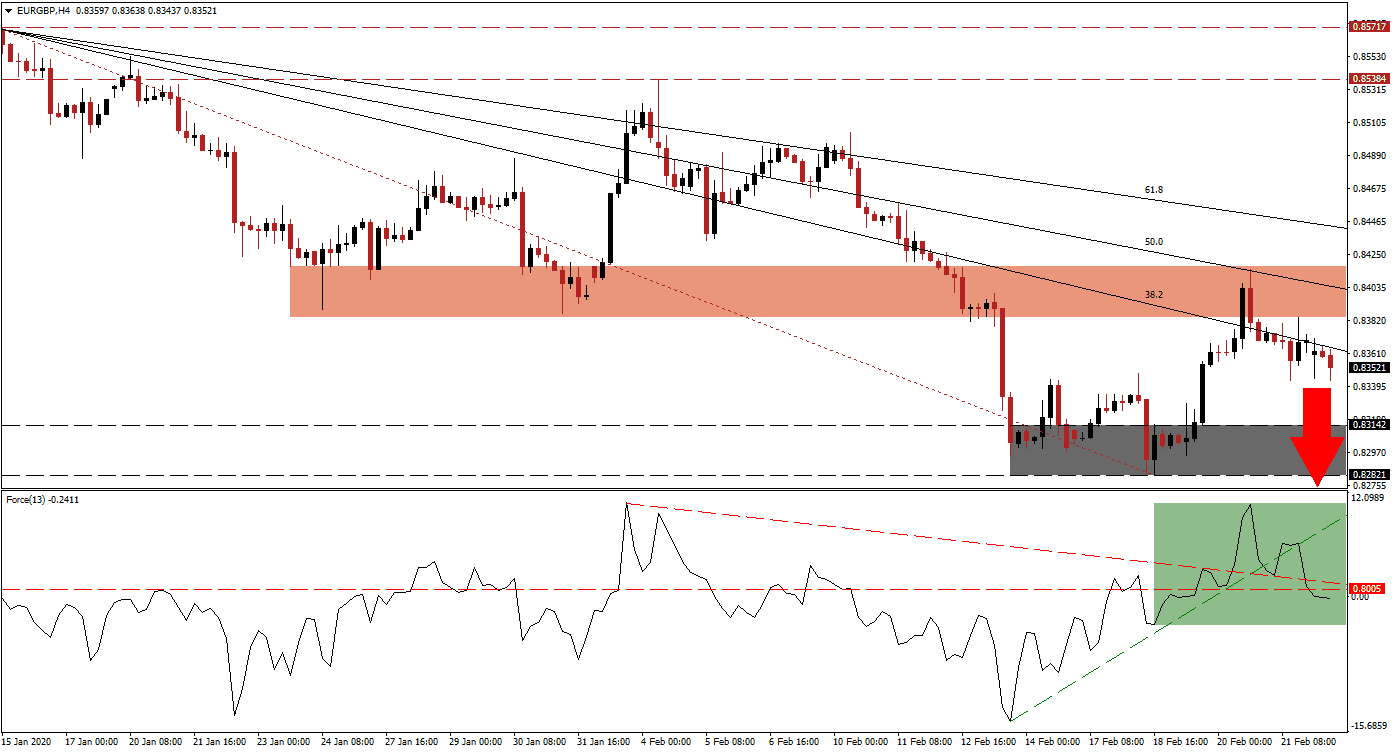This screenshot has height=753, width=1392.
Task: Click the 0.85384 red price marker
Action: [x=1368, y=77]
